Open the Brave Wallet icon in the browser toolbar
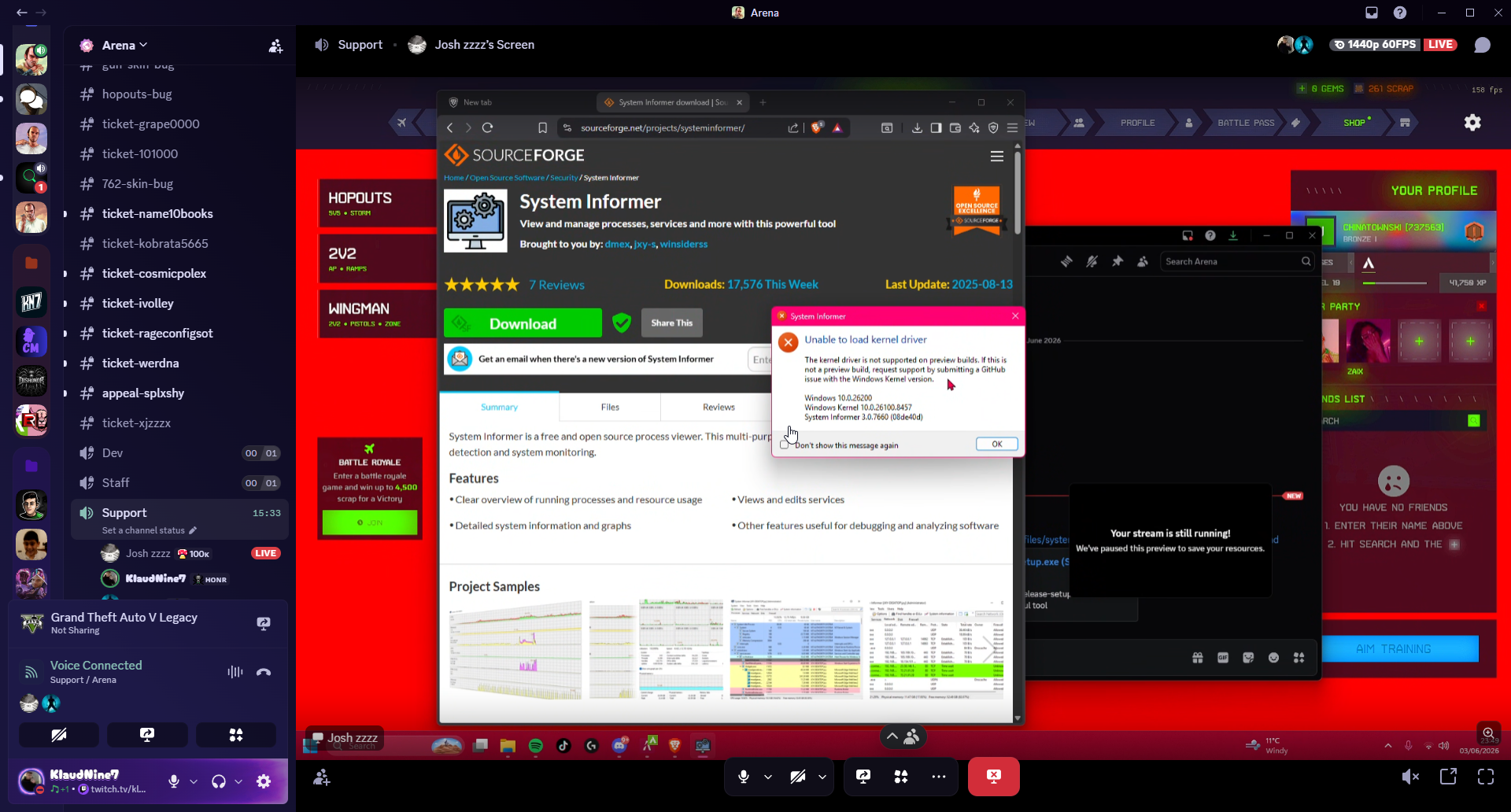This screenshot has height=812, width=1511. click(x=955, y=127)
